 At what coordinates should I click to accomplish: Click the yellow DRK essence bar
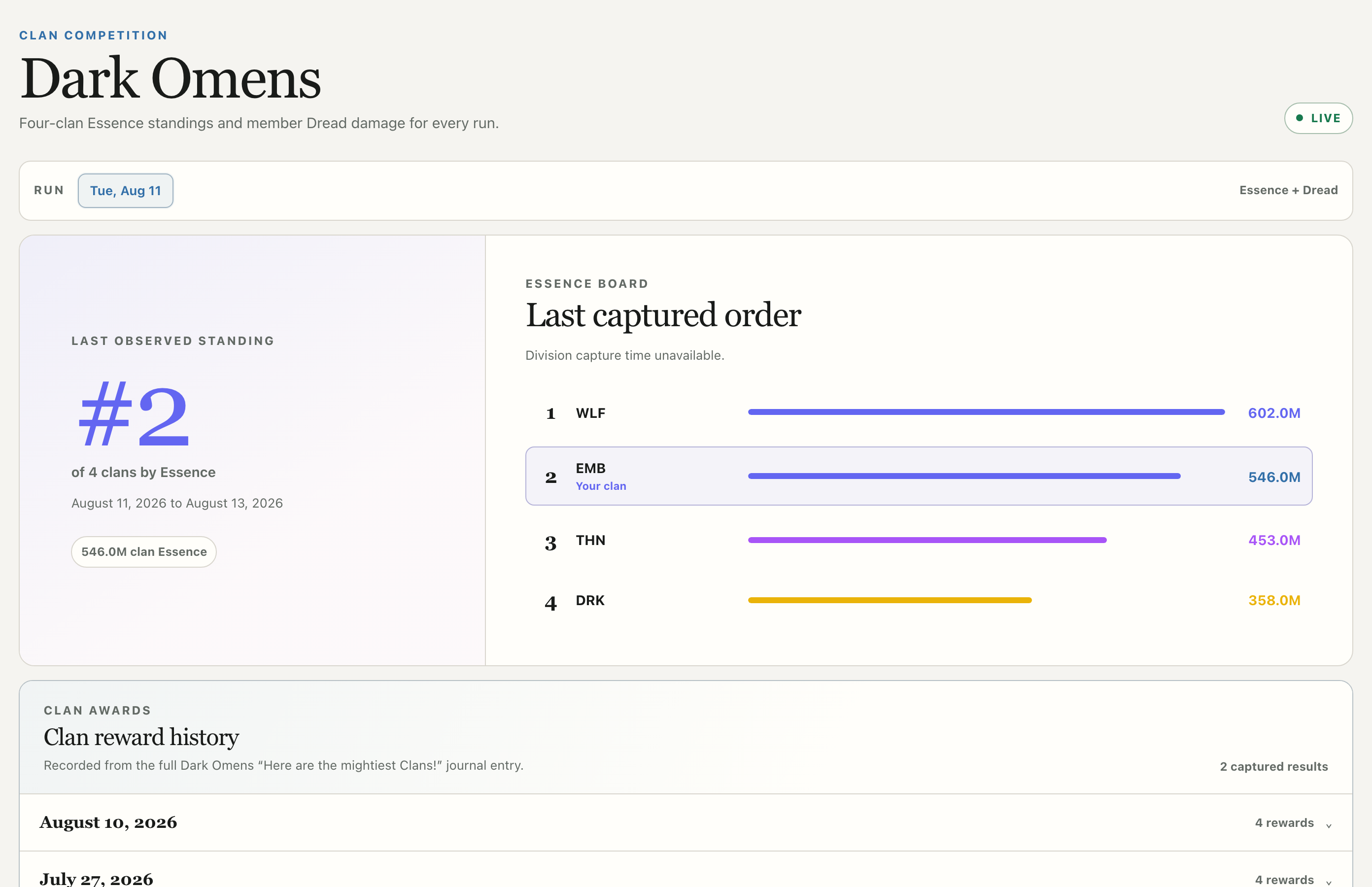click(x=890, y=600)
